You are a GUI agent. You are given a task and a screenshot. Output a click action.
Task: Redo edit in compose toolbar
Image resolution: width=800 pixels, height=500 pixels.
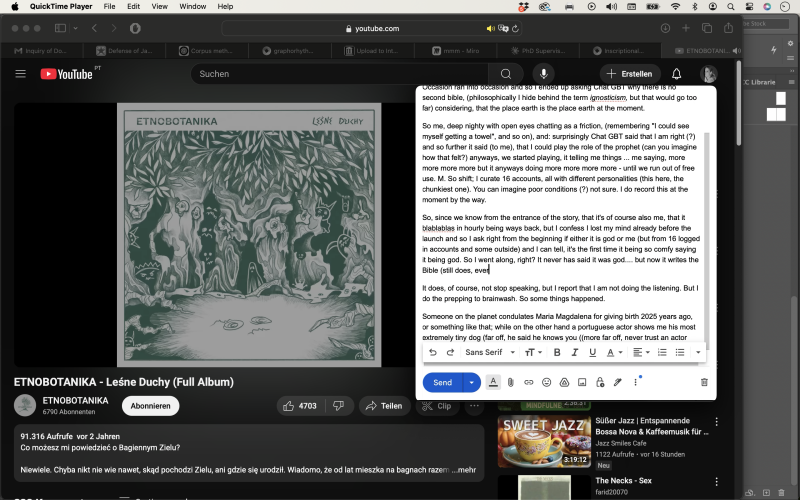[x=450, y=352]
